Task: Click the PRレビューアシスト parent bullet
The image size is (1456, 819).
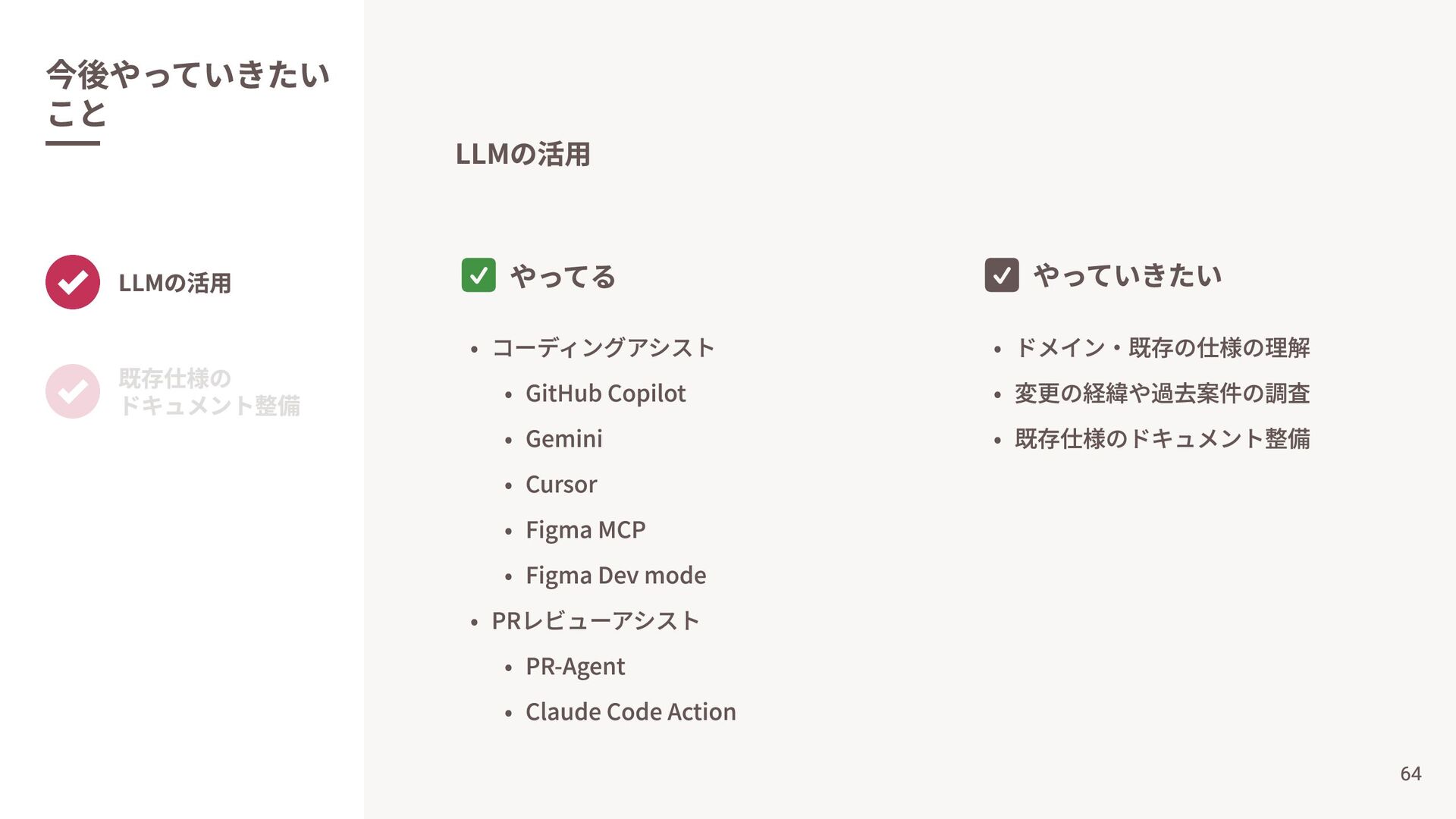Action: [596, 621]
